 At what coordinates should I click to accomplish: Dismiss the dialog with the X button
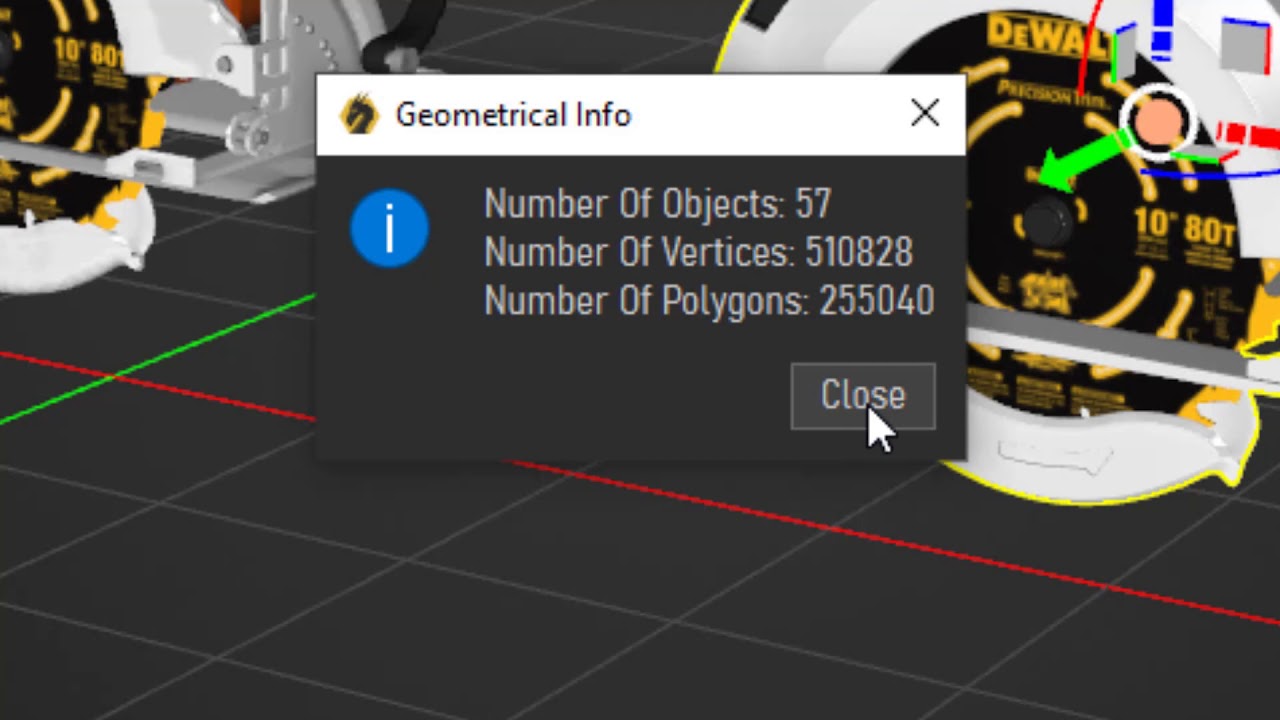(924, 113)
